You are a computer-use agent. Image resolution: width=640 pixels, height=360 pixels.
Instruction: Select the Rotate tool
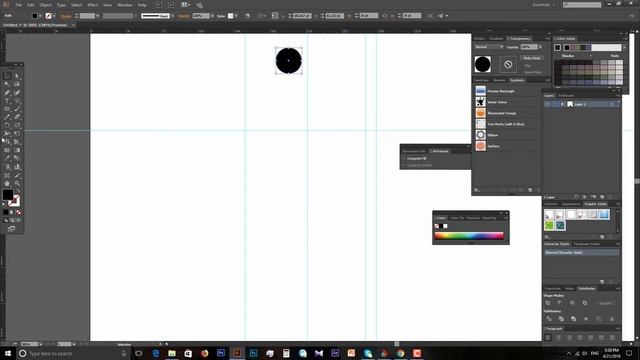tap(7, 125)
